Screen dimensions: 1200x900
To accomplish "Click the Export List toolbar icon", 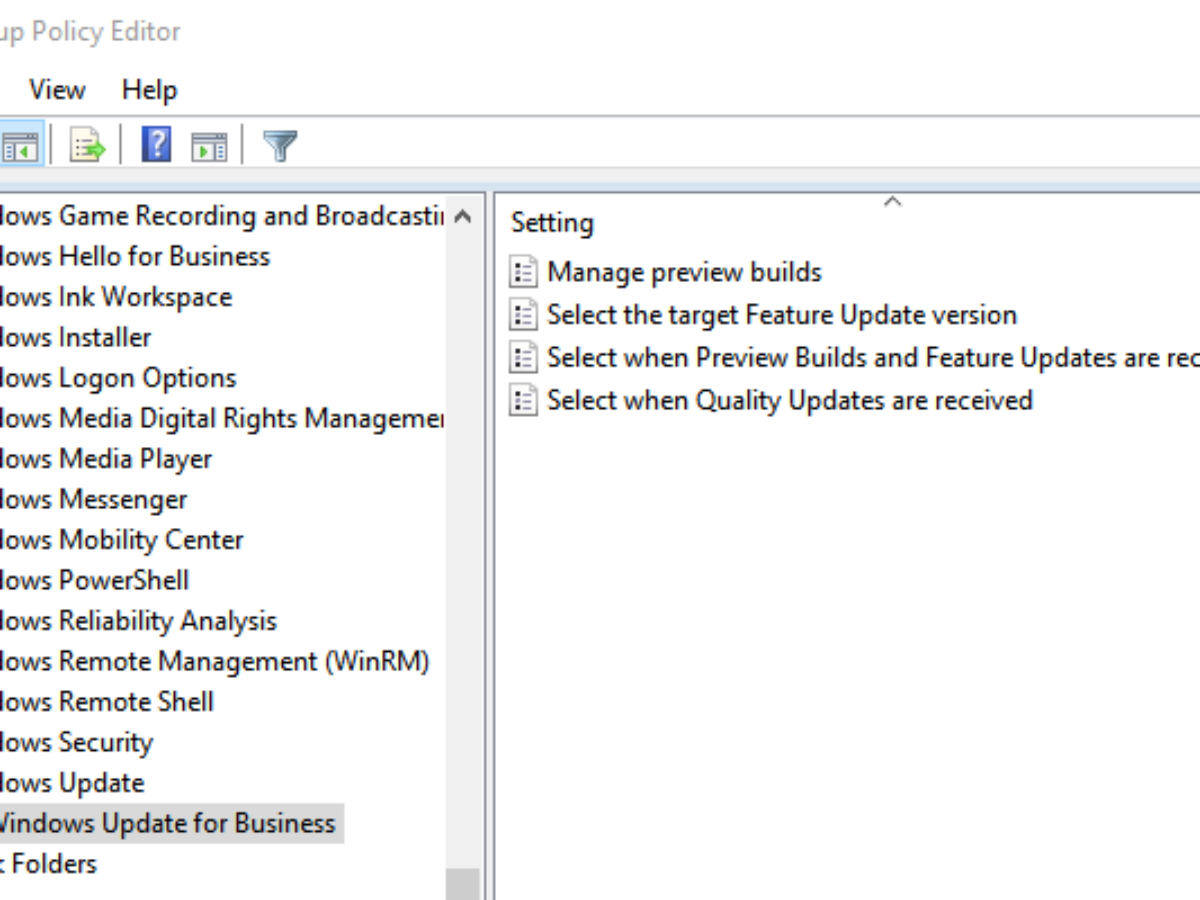I will [x=87, y=146].
